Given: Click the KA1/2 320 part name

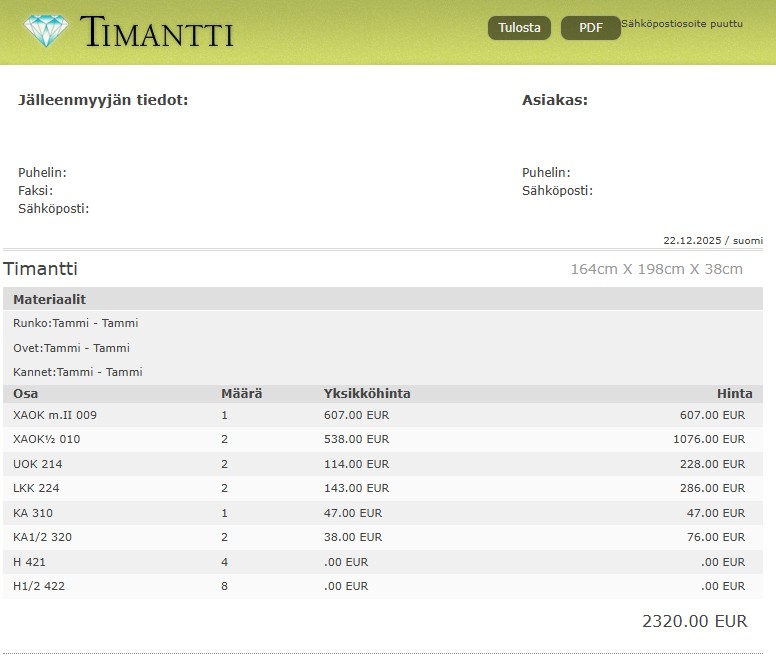Looking at the screenshot, I should pos(42,537).
